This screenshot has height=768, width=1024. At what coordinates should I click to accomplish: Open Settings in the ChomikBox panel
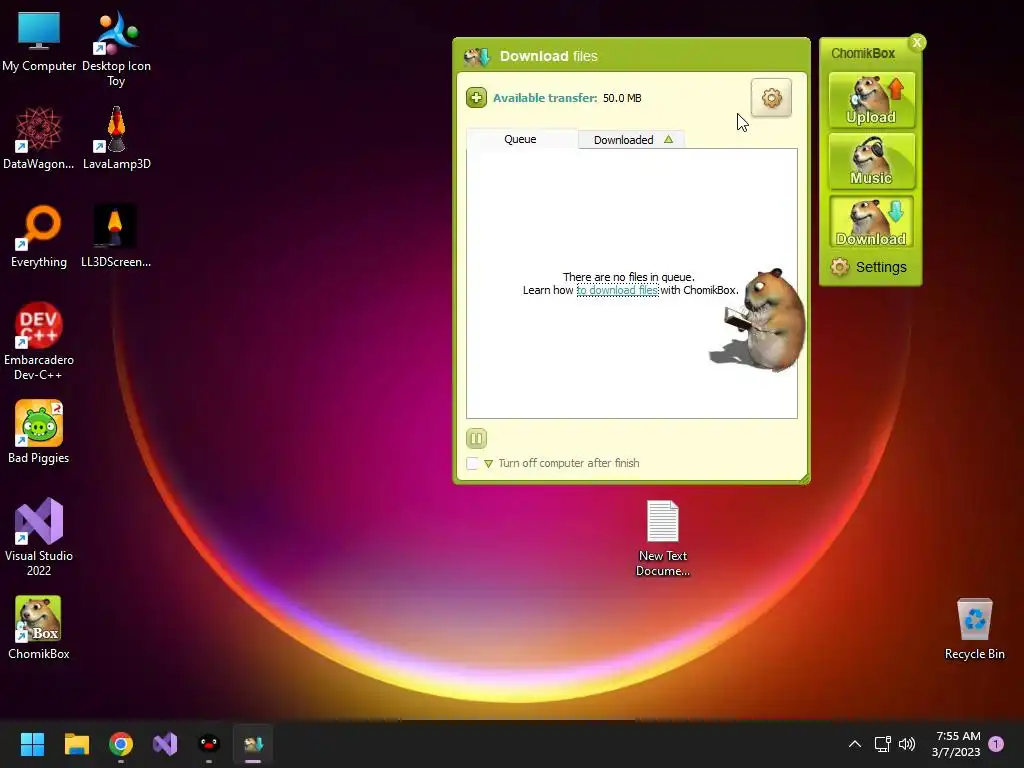click(x=869, y=267)
